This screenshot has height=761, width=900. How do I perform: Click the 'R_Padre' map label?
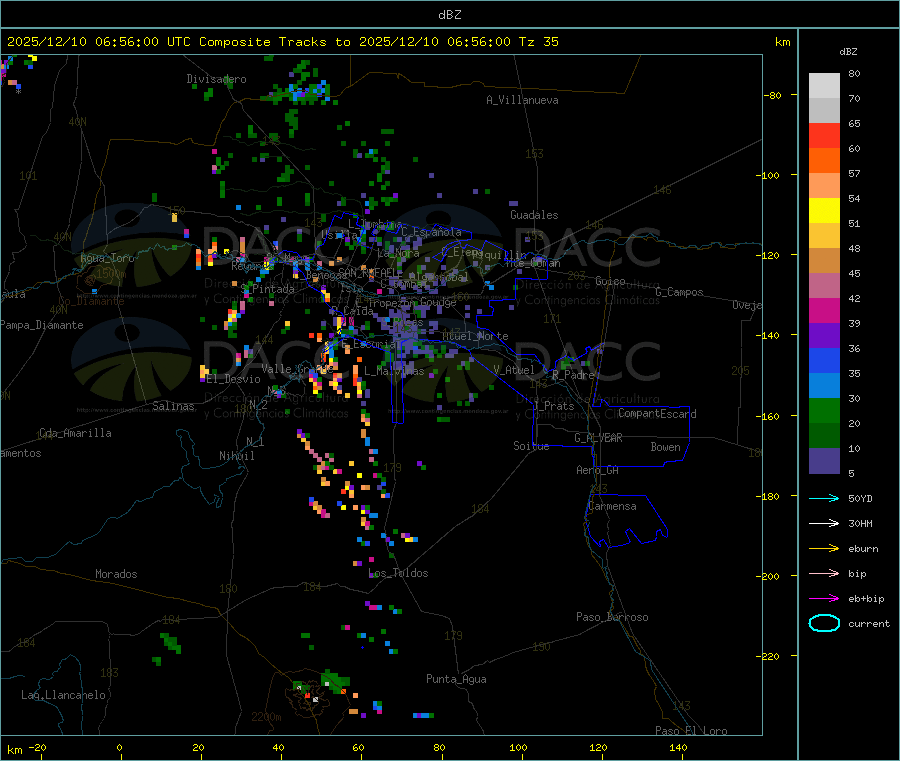[573, 375]
